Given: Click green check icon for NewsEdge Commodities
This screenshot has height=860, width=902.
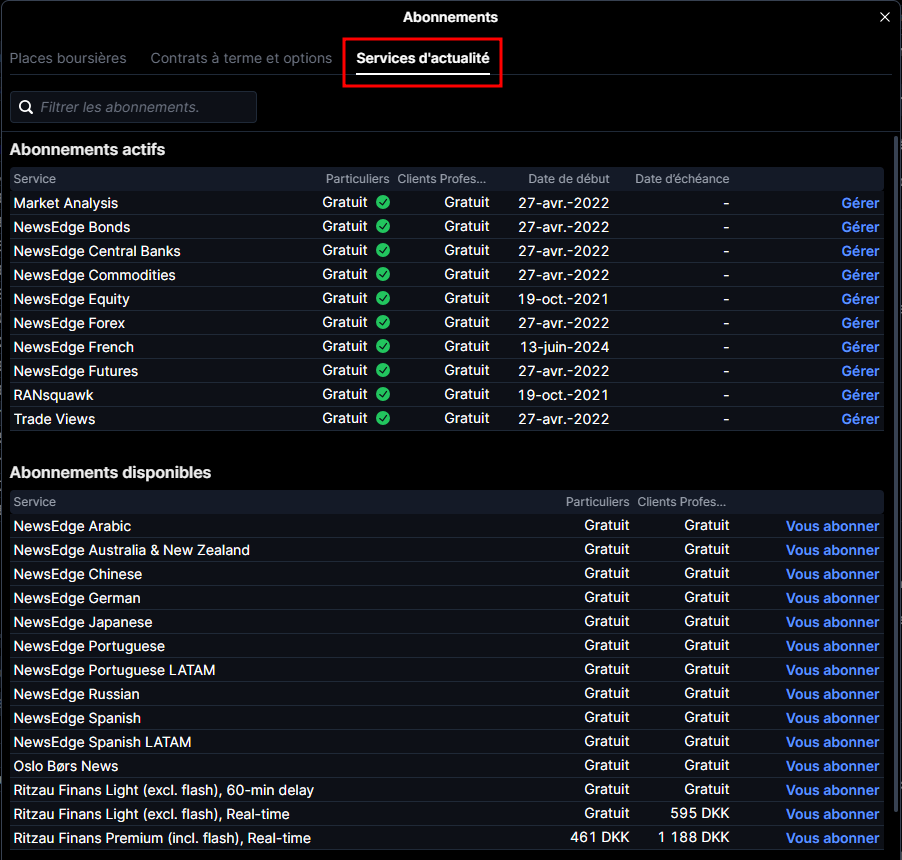Looking at the screenshot, I should click(383, 274).
